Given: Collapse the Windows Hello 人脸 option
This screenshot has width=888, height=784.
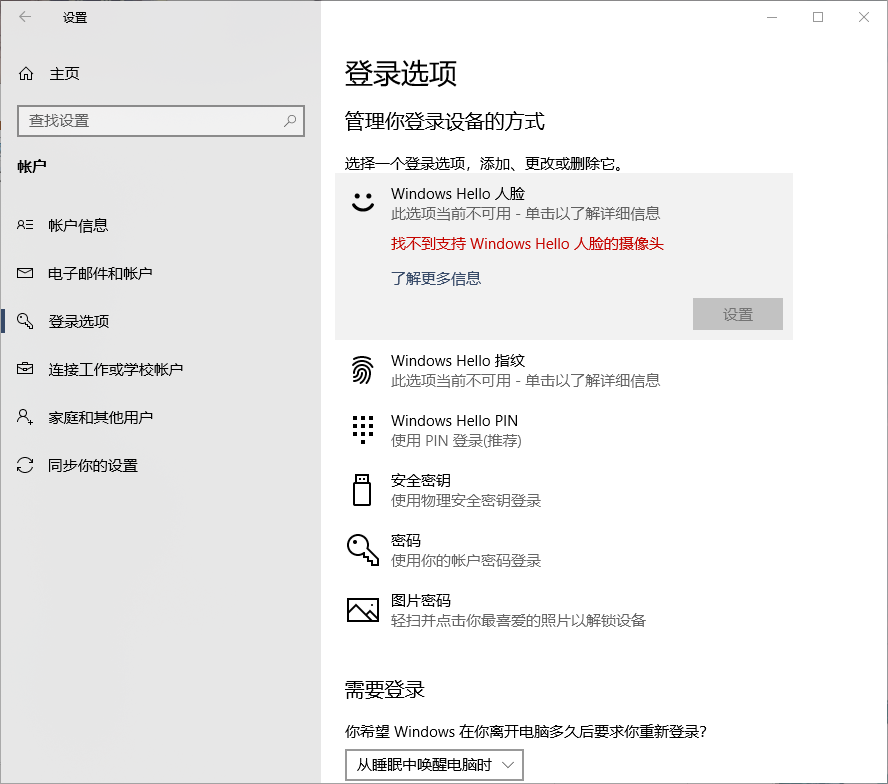Looking at the screenshot, I should [x=563, y=202].
